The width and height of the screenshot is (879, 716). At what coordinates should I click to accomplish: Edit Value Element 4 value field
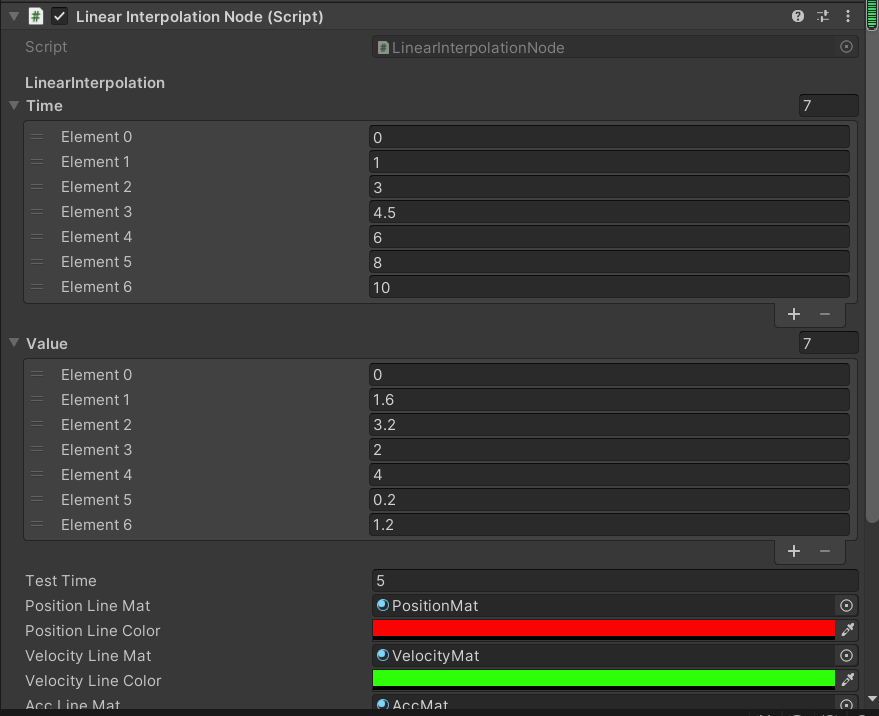pyautogui.click(x=609, y=475)
